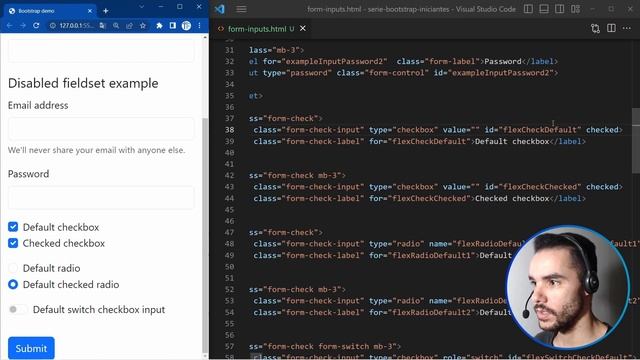Open browser profile avatar
The image size is (640, 360).
tap(186, 25)
